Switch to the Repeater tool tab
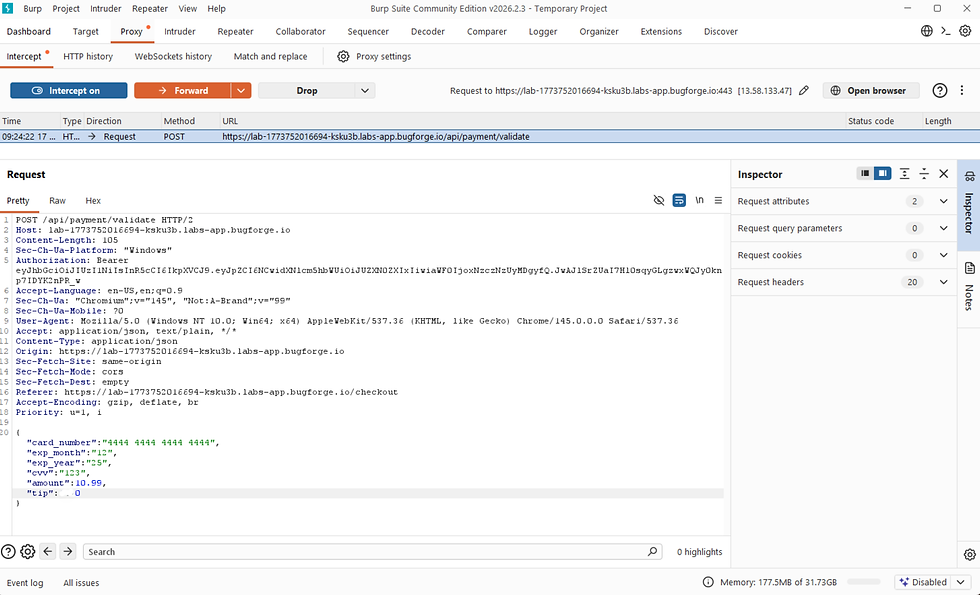This screenshot has height=595, width=980. click(x=236, y=31)
